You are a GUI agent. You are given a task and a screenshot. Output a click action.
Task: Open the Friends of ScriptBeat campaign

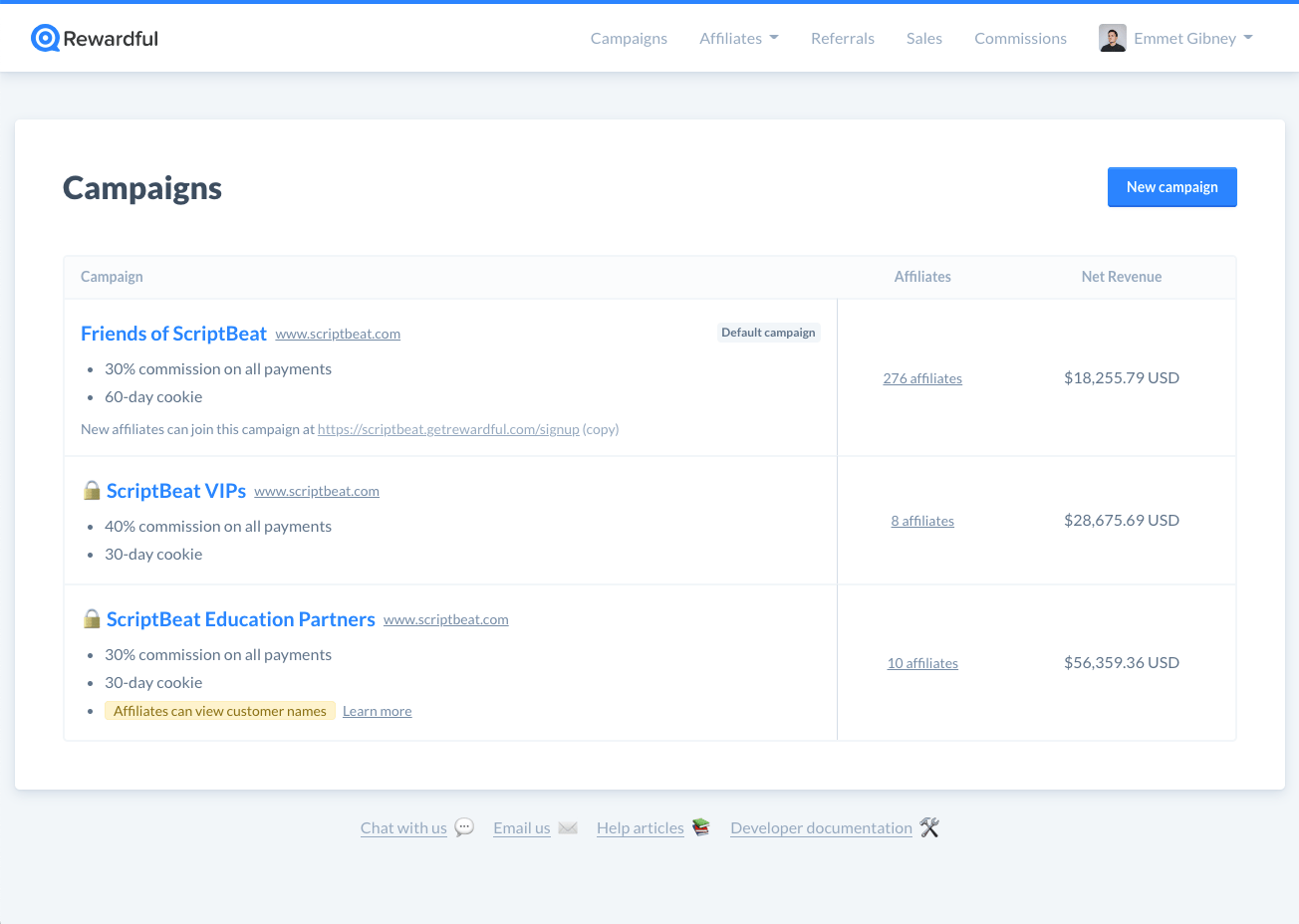(x=173, y=334)
